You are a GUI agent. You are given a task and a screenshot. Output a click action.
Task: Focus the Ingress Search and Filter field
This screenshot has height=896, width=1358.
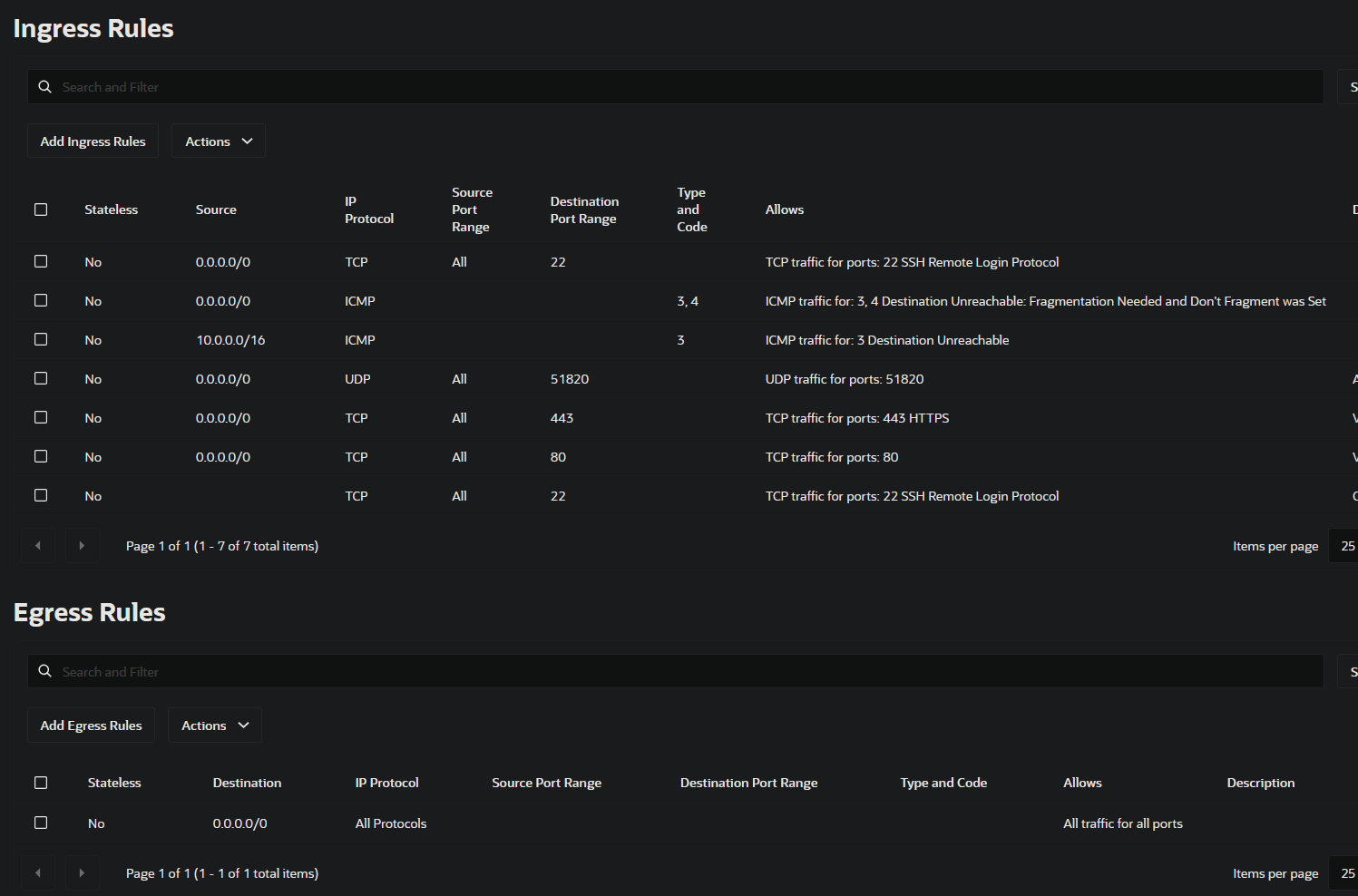coord(675,87)
